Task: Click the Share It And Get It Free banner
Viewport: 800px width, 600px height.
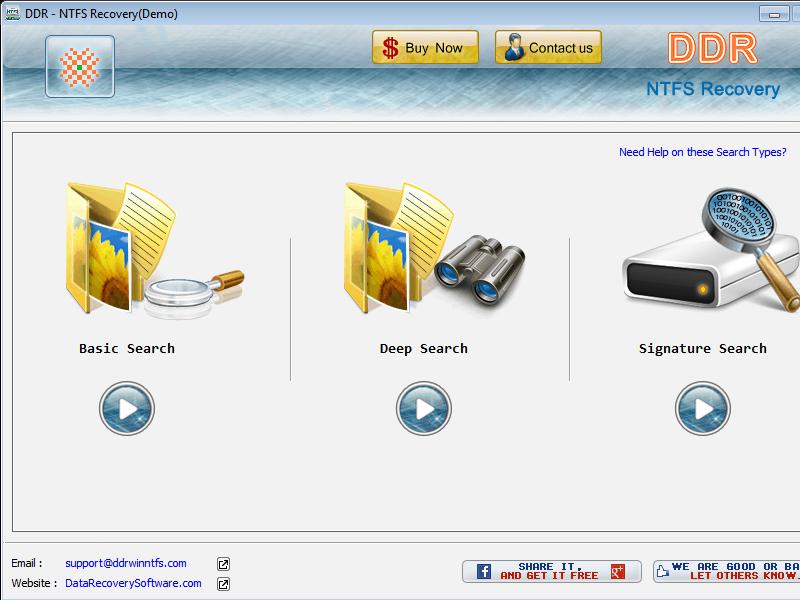Action: (552, 571)
